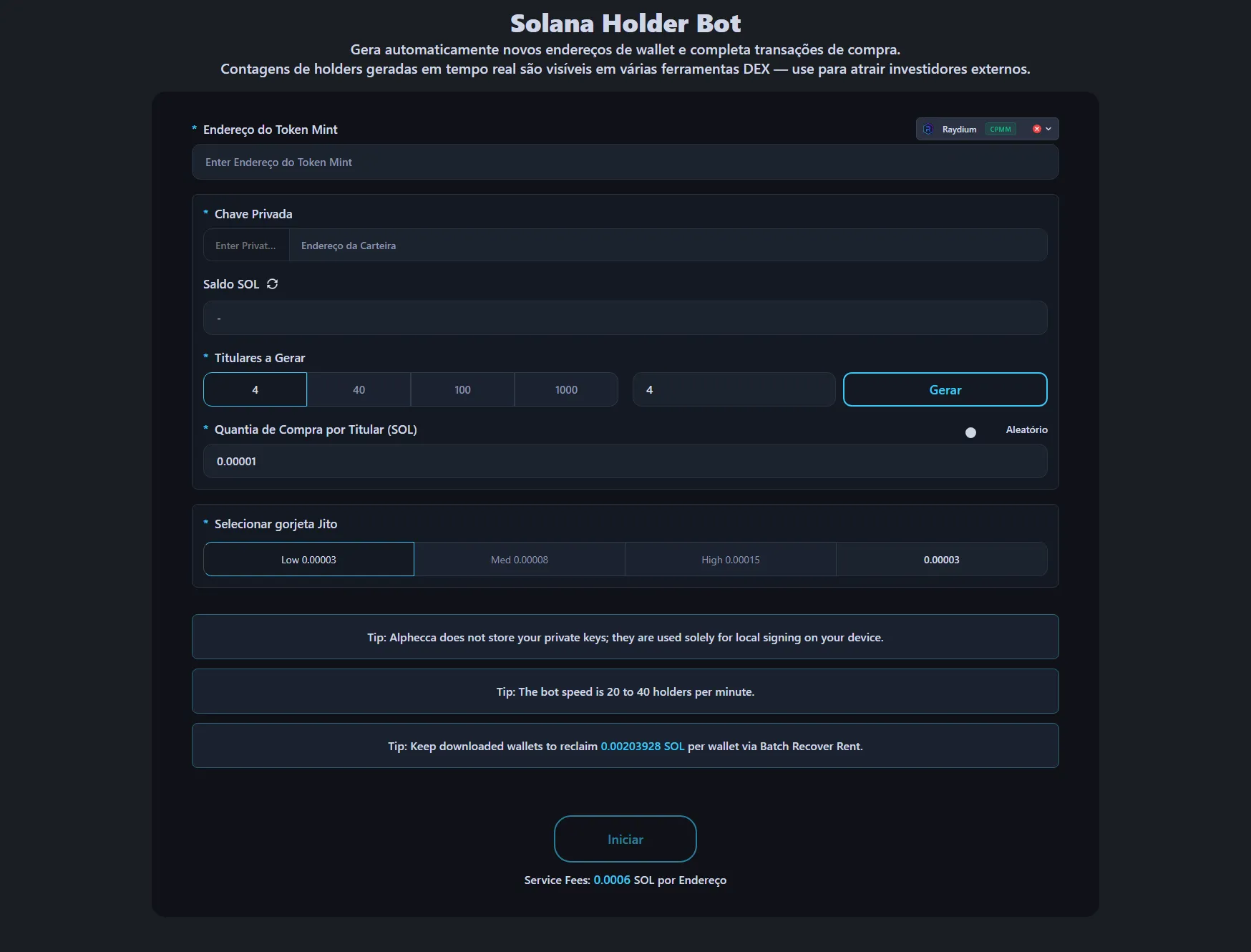The width and height of the screenshot is (1251, 952).
Task: Select the 100 holders preset
Action: (462, 389)
